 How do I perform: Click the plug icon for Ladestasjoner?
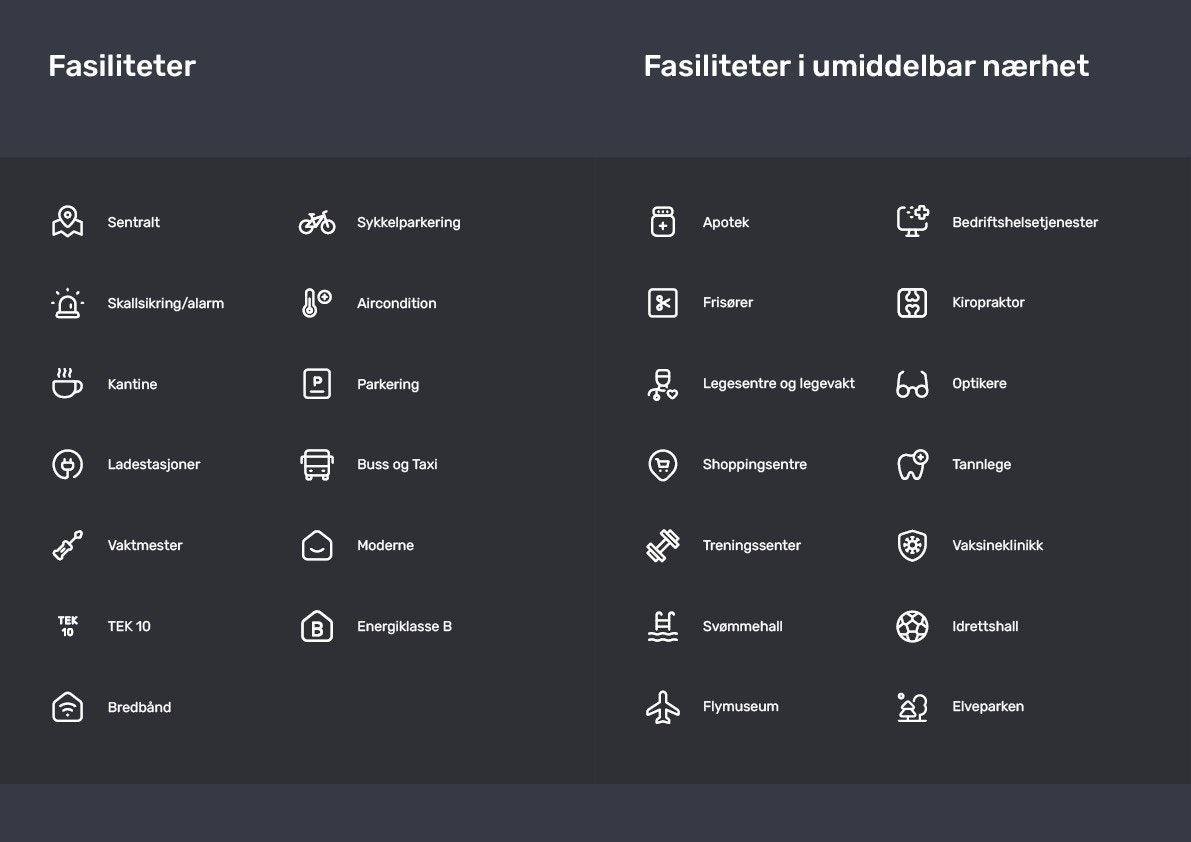point(68,465)
